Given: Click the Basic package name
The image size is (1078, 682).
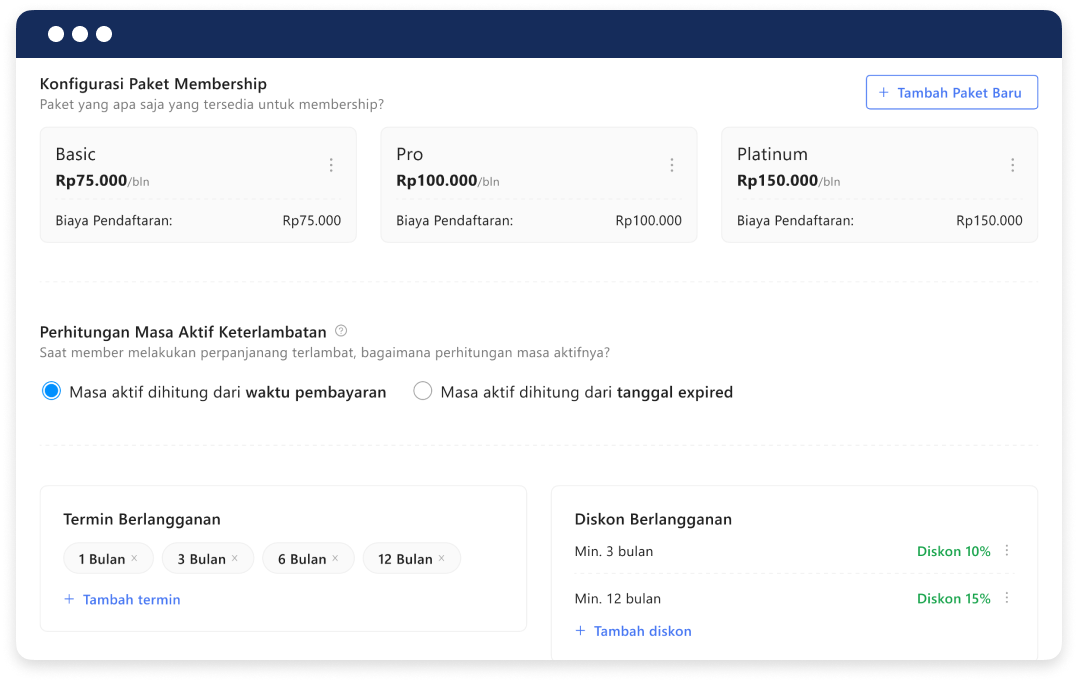Looking at the screenshot, I should click(76, 154).
